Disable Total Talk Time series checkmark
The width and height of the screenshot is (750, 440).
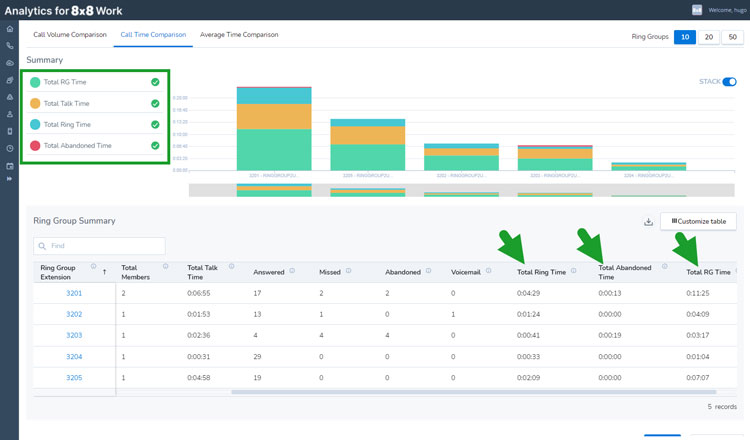[x=155, y=103]
